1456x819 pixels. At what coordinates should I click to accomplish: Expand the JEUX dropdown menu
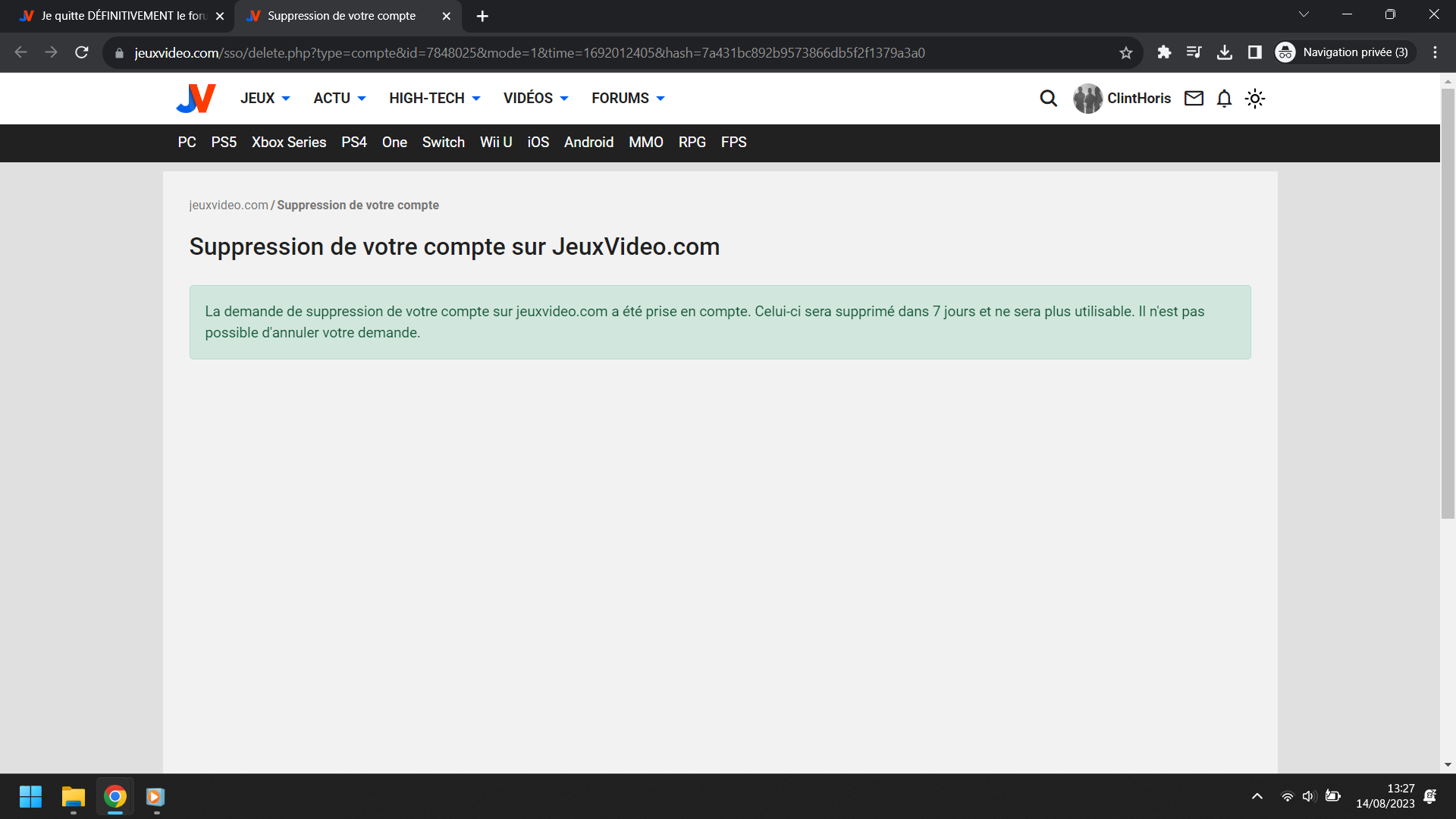265,99
